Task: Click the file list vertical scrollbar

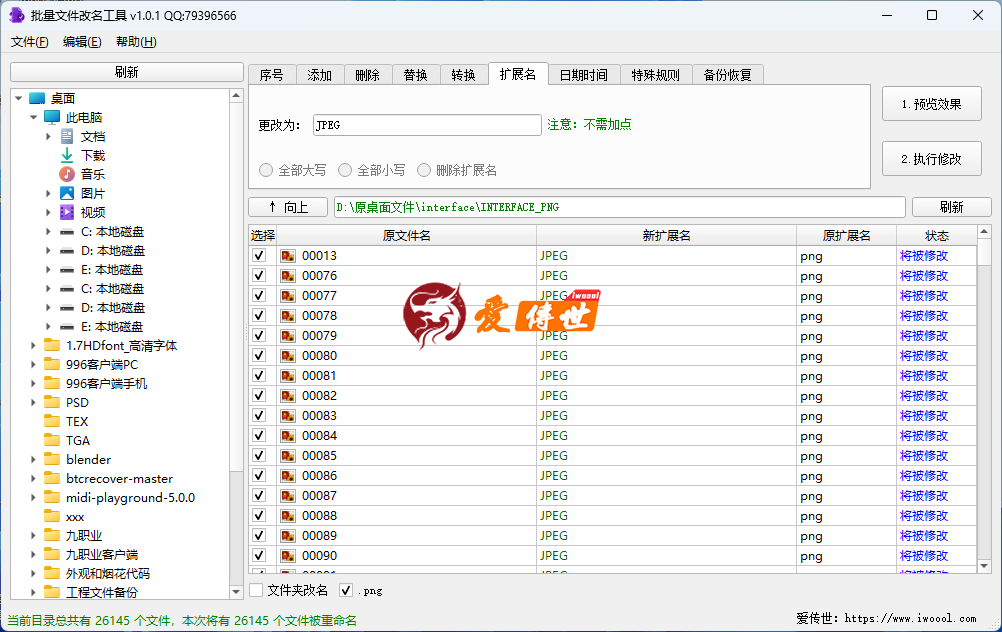Action: coord(984,400)
